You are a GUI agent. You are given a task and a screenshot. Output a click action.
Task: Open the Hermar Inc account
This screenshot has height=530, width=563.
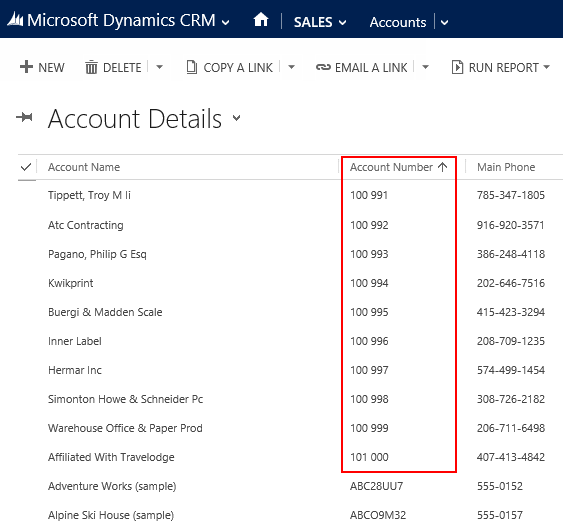point(75,370)
